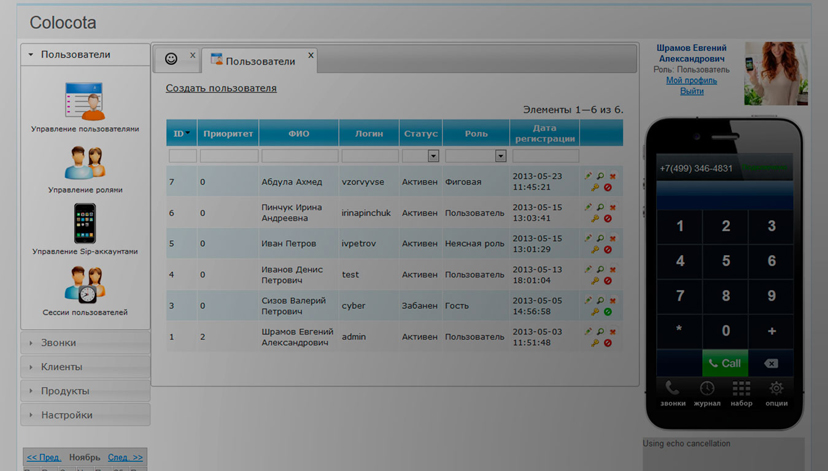The height and width of the screenshot is (471, 828).
Task: Open Сессии пользователей icon
Action: (84, 285)
